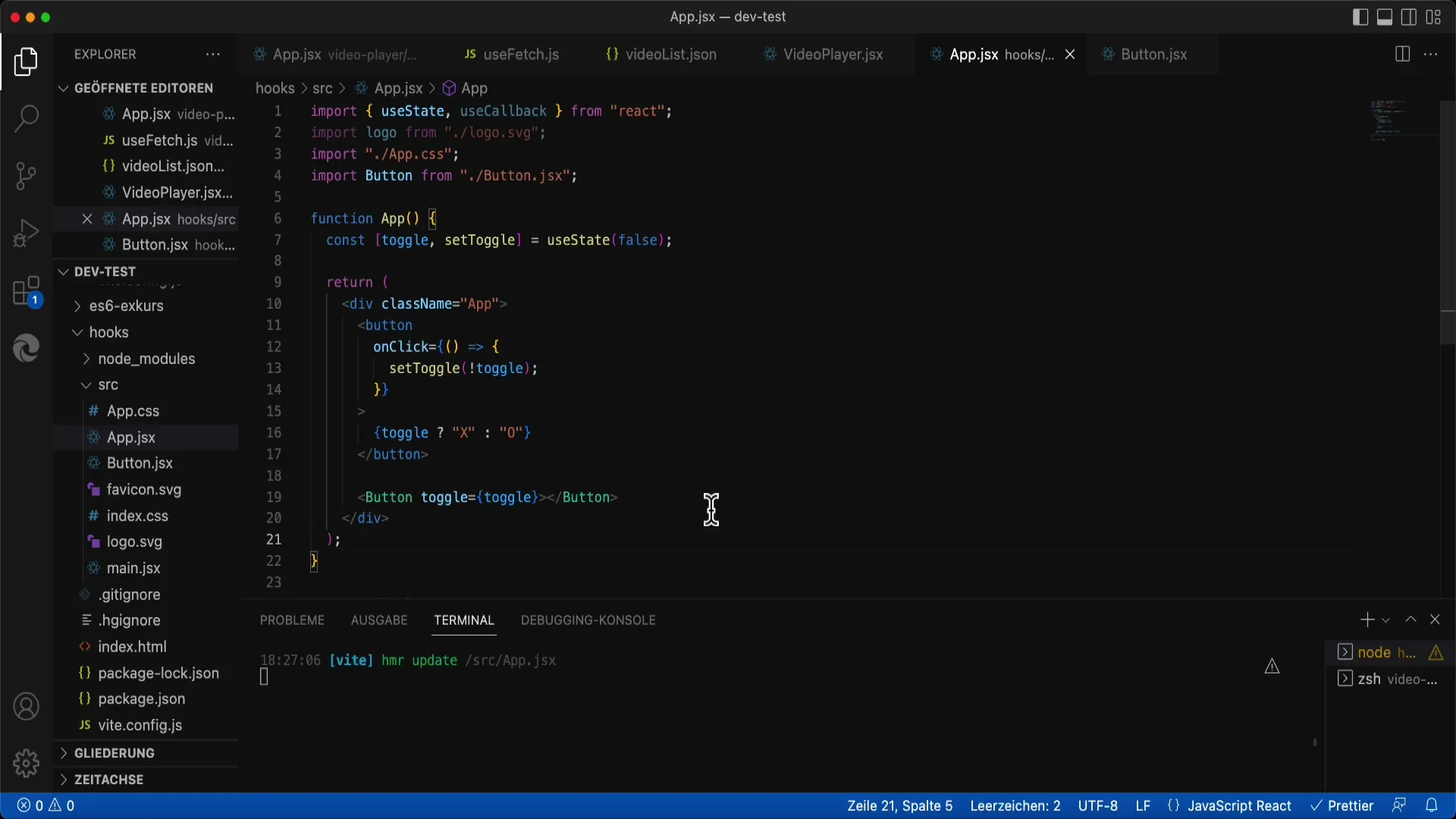Screen dimensions: 1456x819
Task: Show errors and warnings count
Action: [45, 805]
